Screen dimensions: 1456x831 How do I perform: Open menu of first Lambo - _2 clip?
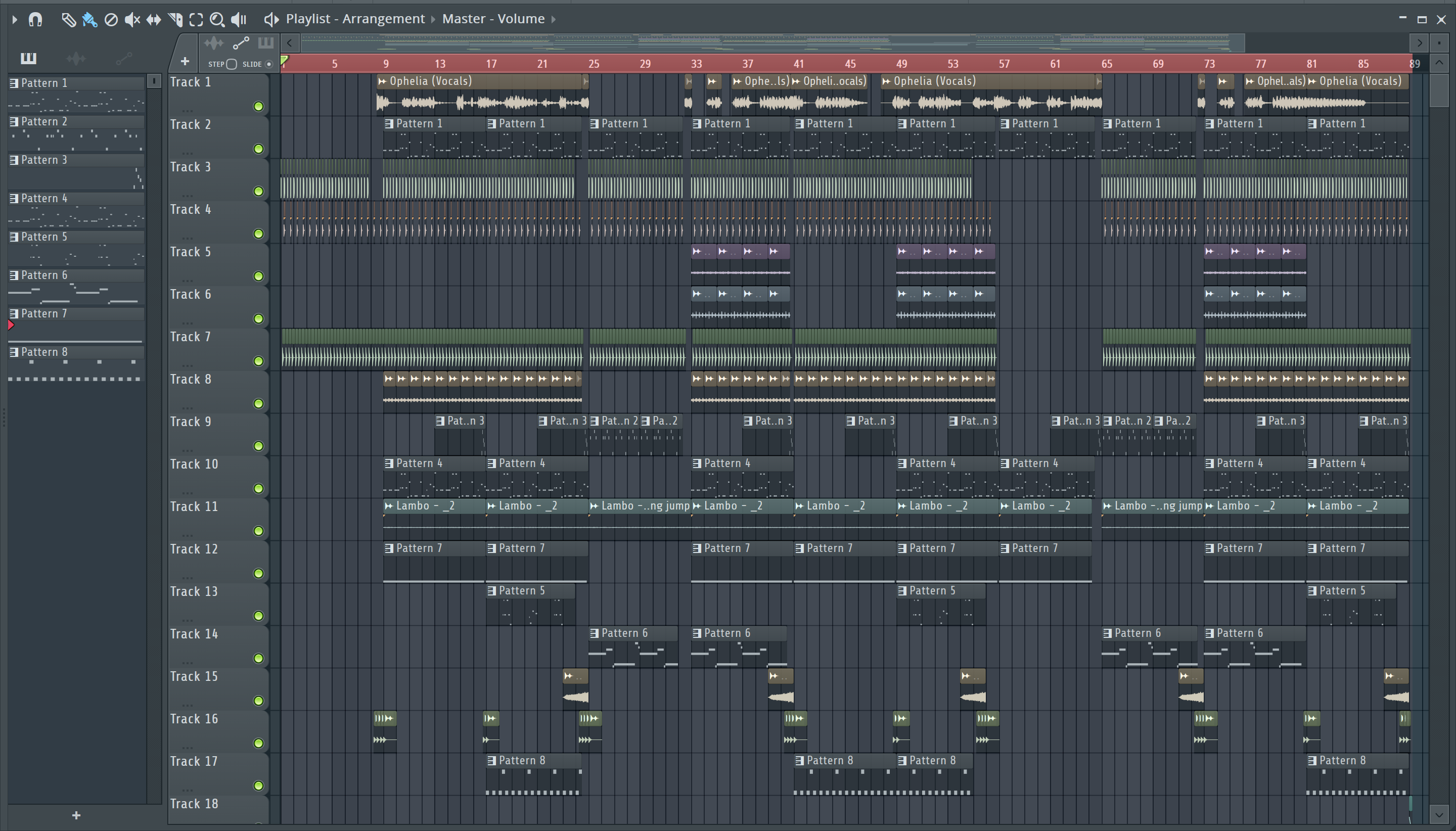389,506
